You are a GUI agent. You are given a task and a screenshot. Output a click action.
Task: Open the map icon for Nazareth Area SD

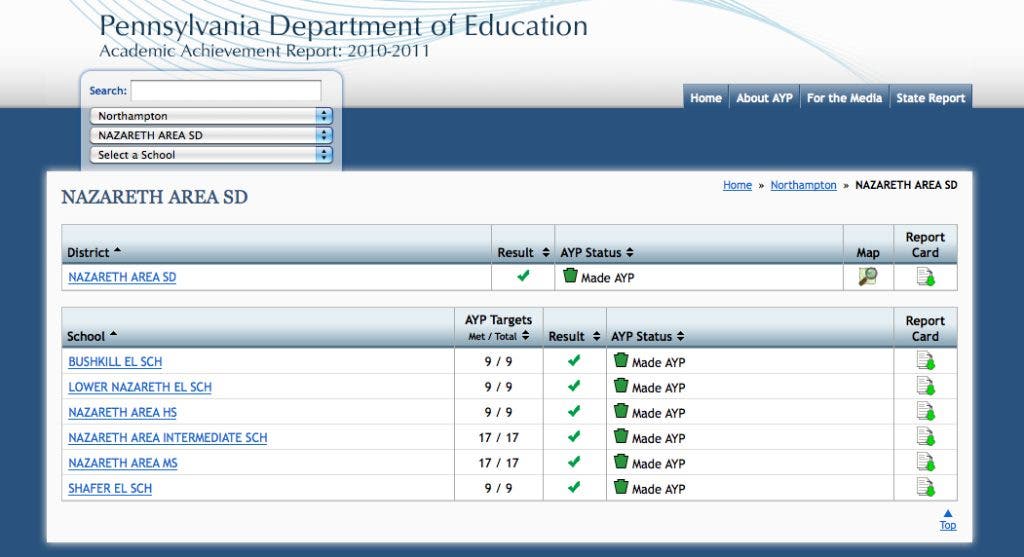click(x=868, y=277)
